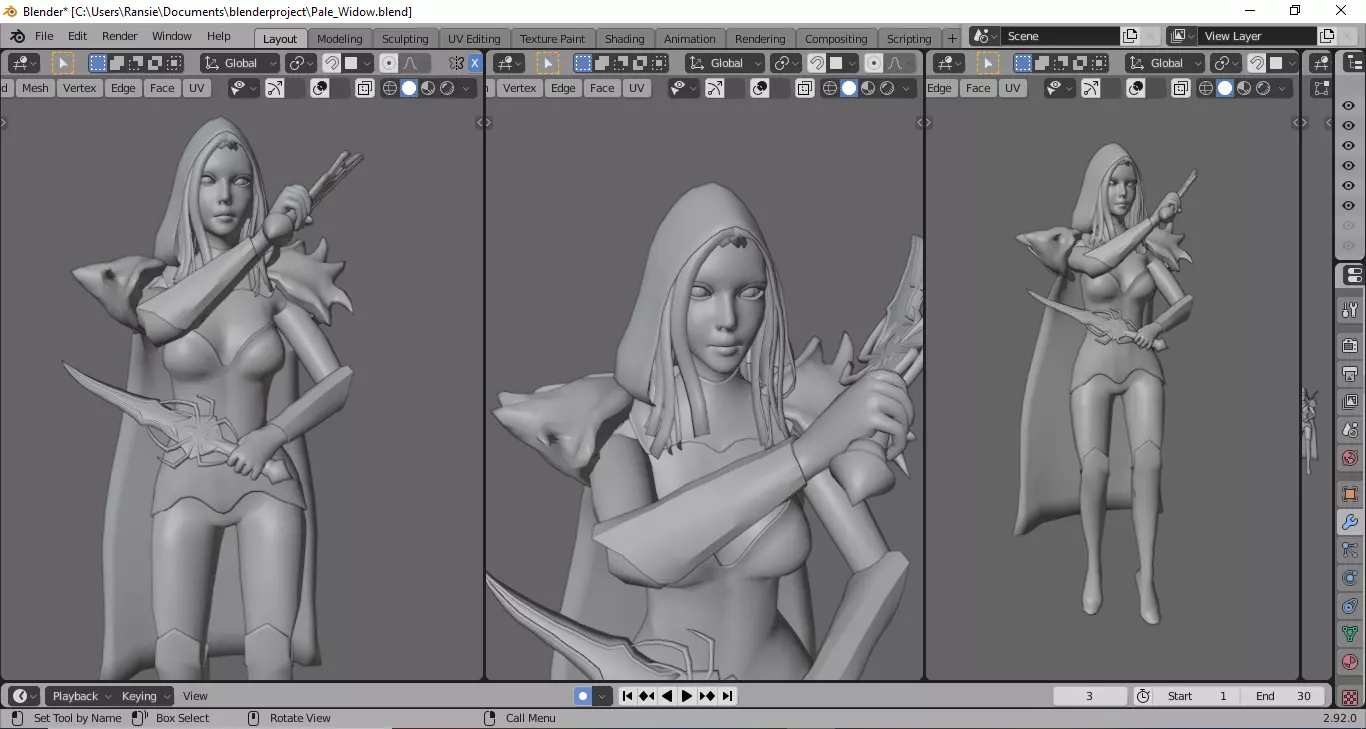Open the Mesh menu in left viewport
Viewport: 1366px width, 729px height.
coord(35,88)
